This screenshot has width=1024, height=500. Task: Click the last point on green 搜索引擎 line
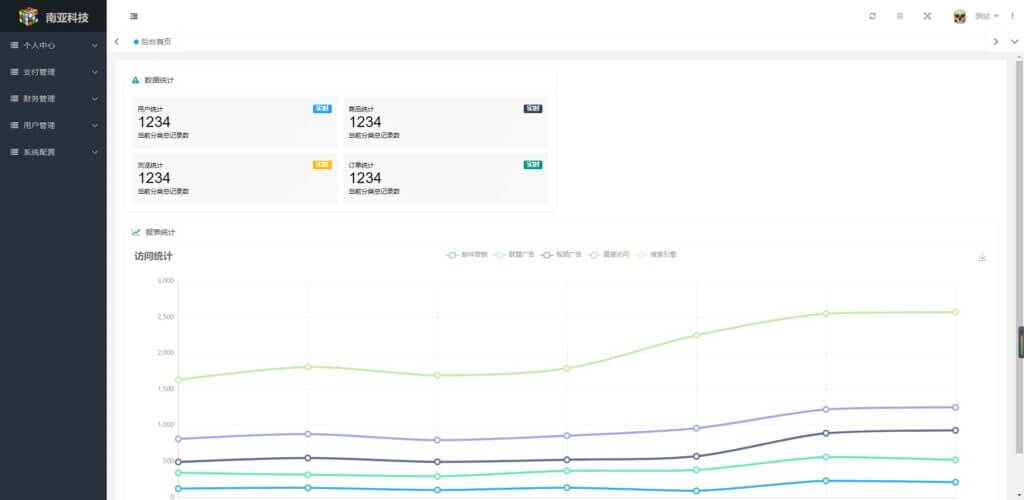click(x=955, y=312)
